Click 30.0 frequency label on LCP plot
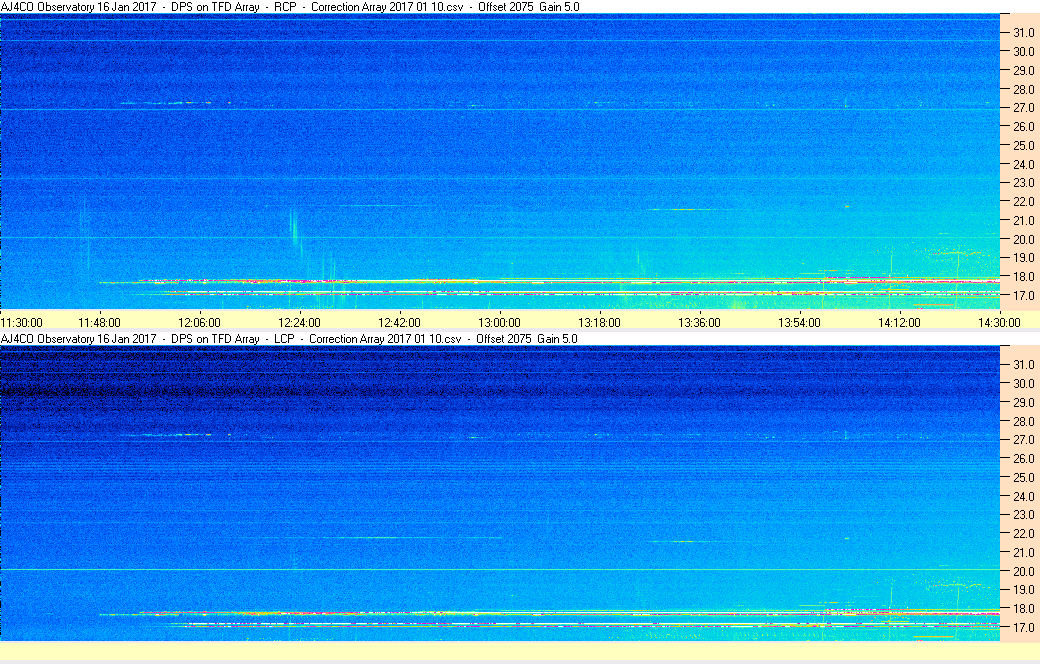 tap(1023, 383)
